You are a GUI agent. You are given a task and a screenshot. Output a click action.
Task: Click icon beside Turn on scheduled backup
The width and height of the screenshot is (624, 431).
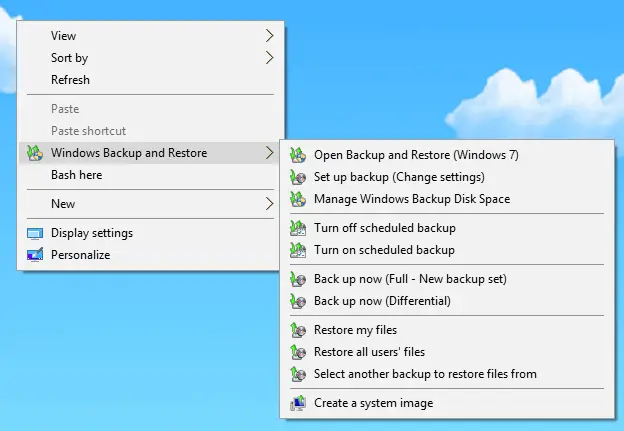click(x=298, y=250)
